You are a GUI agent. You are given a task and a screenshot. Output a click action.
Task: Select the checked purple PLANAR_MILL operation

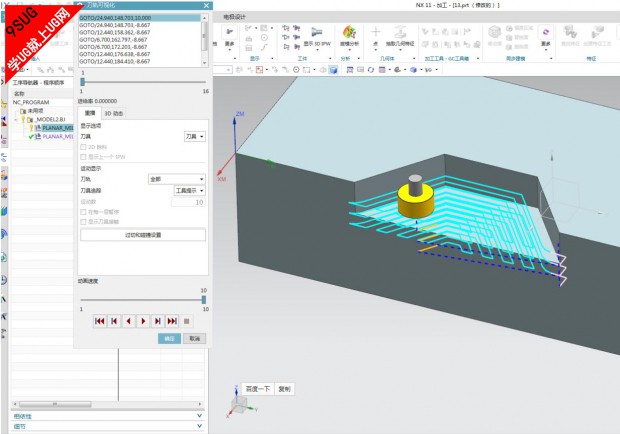(x=58, y=136)
